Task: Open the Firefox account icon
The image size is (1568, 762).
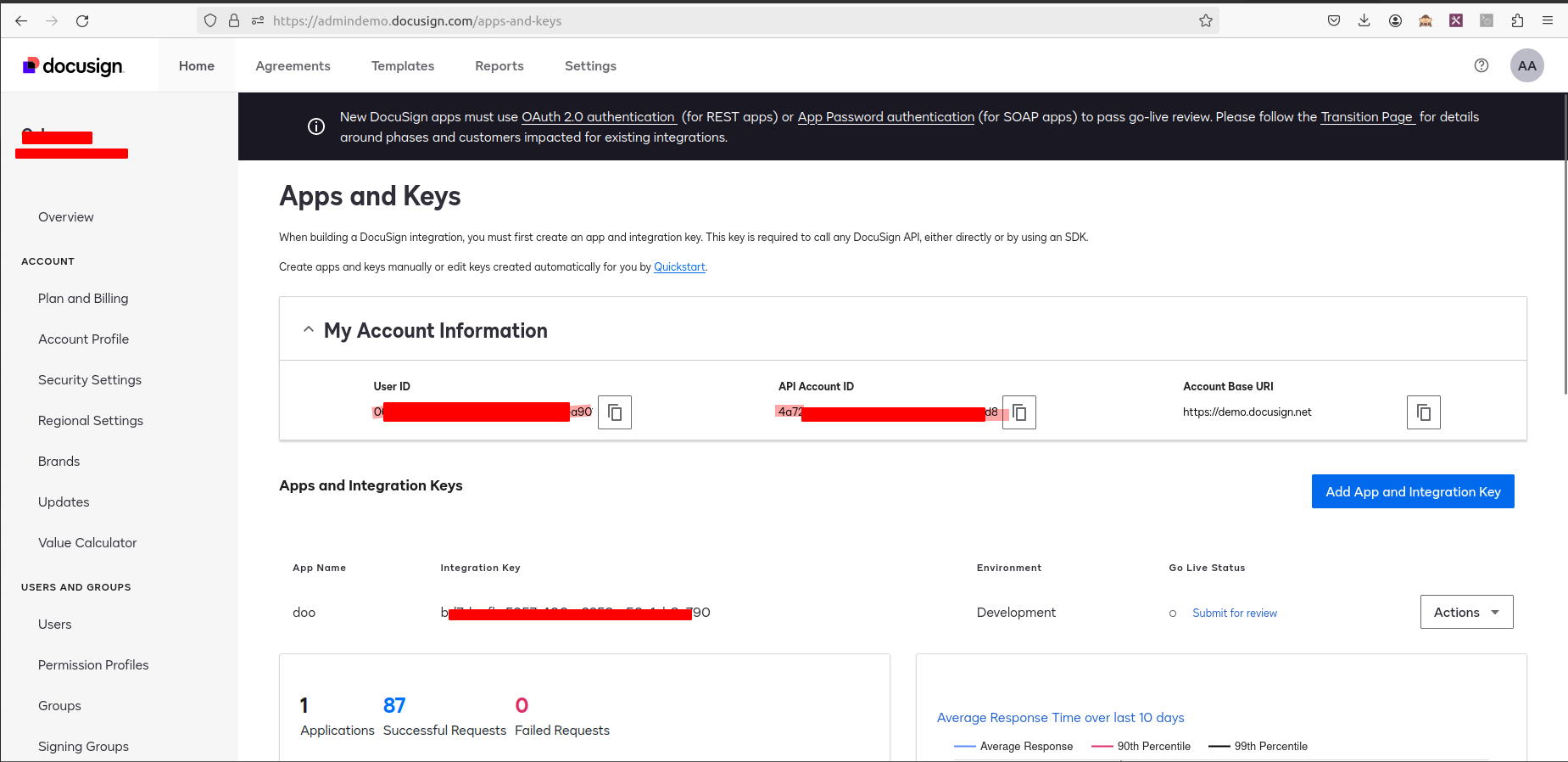Action: 1395,20
